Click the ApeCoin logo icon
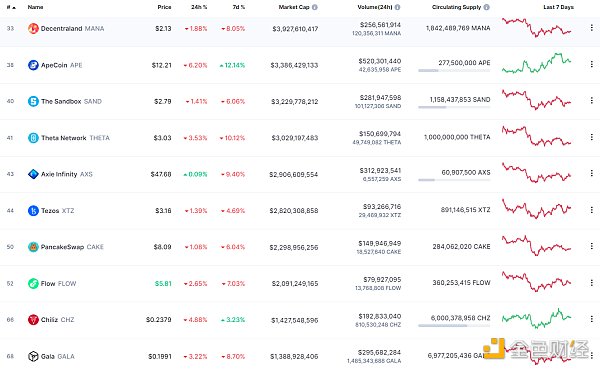This screenshot has width=600, height=370. (x=33, y=65)
